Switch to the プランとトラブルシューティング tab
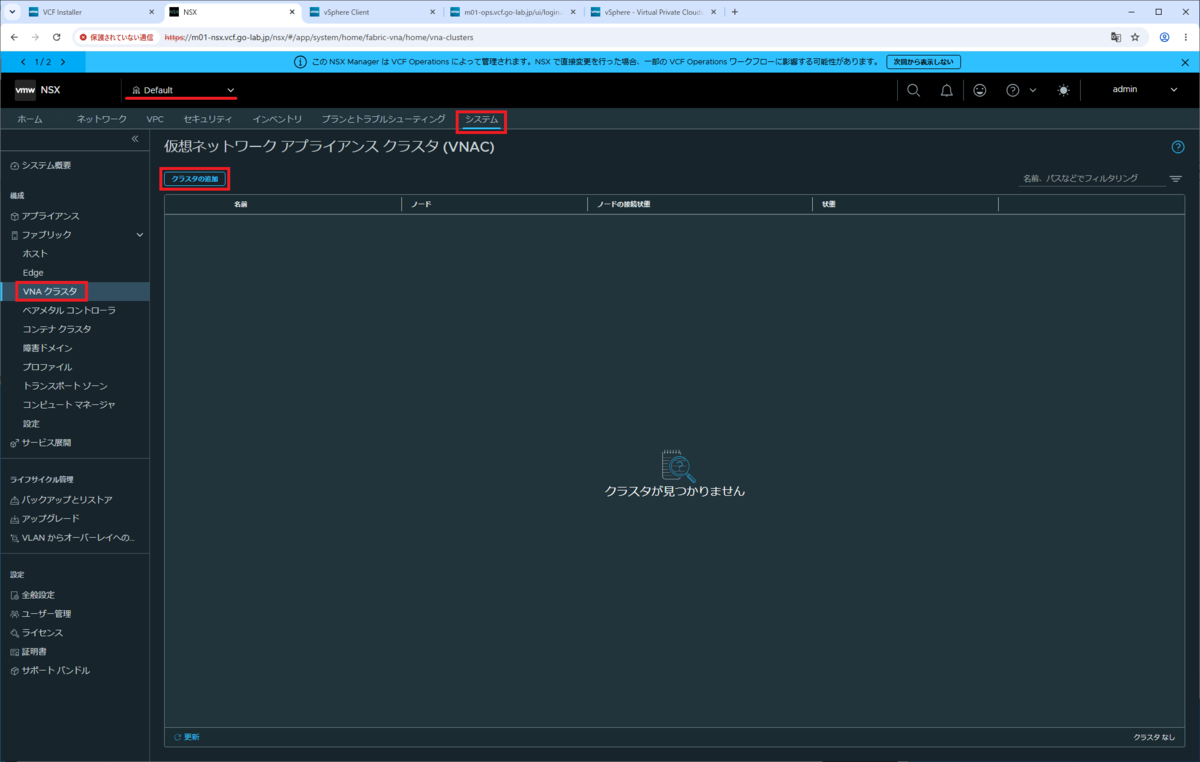The height and width of the screenshot is (762, 1200). point(383,119)
